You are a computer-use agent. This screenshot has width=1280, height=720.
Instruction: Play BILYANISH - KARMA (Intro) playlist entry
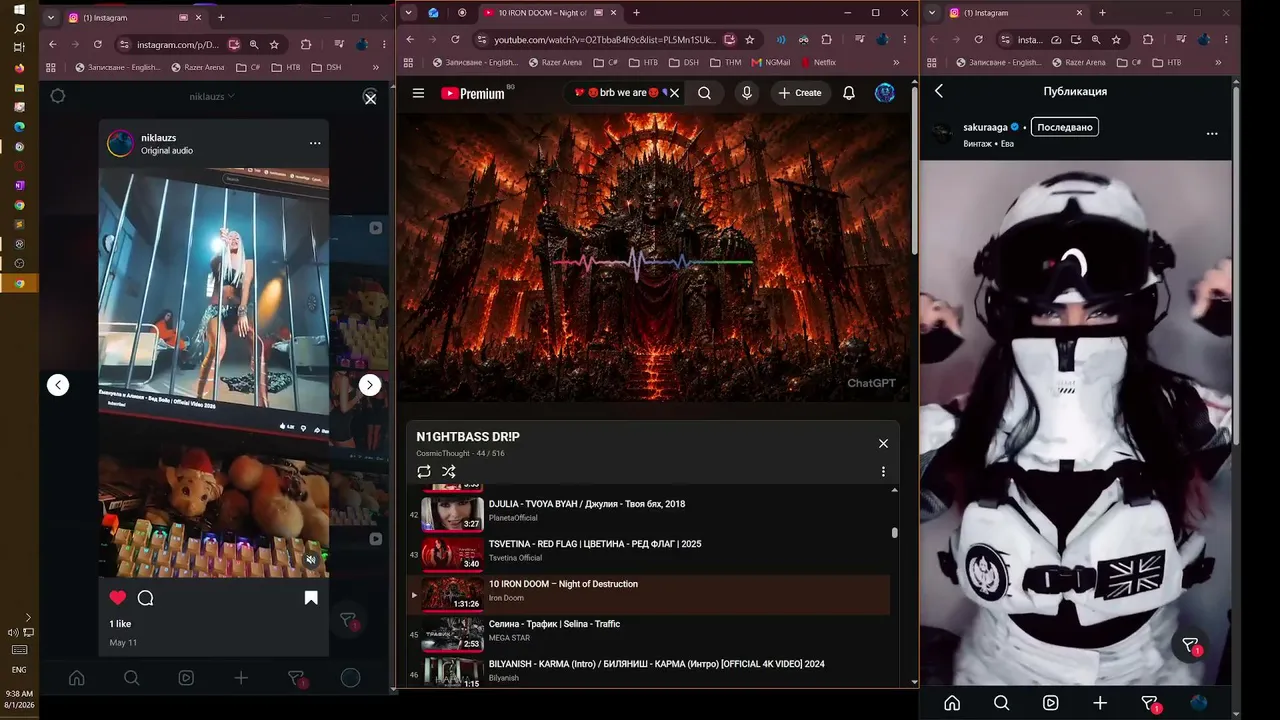pos(648,670)
